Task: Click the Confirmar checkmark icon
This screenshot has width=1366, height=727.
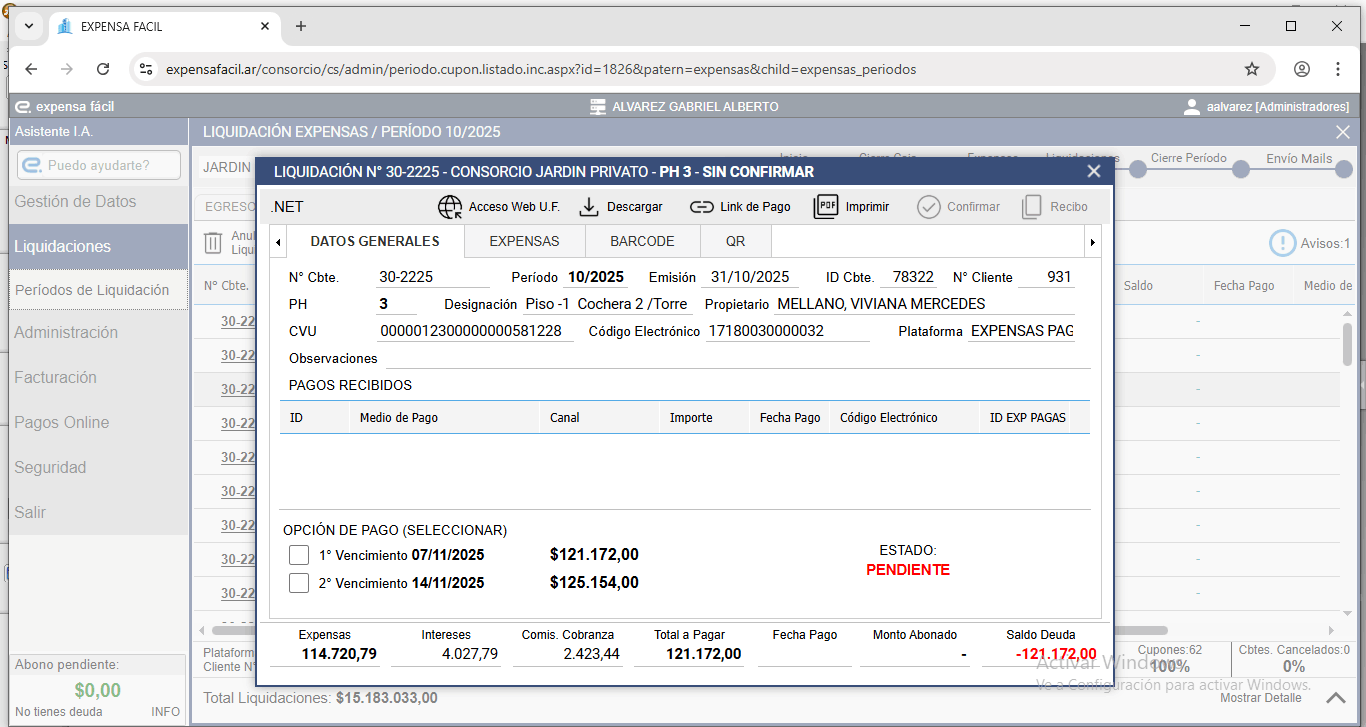Action: (929, 207)
